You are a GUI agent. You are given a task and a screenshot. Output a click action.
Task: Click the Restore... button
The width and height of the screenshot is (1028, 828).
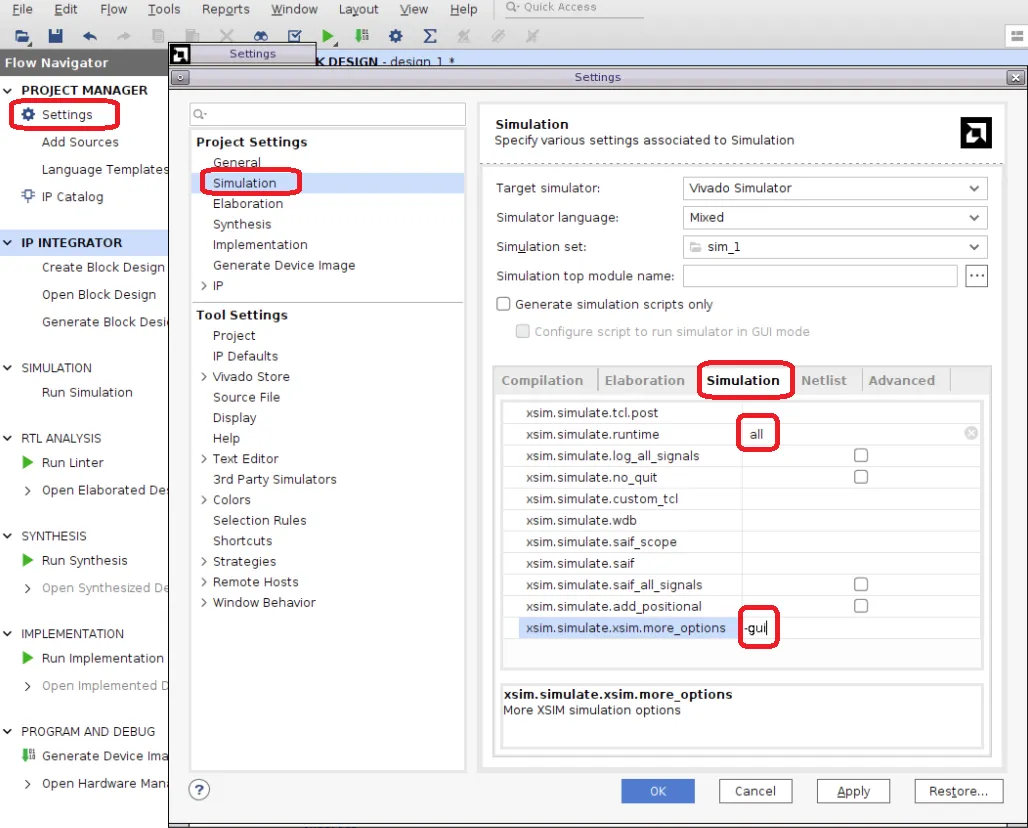pyautogui.click(x=959, y=791)
